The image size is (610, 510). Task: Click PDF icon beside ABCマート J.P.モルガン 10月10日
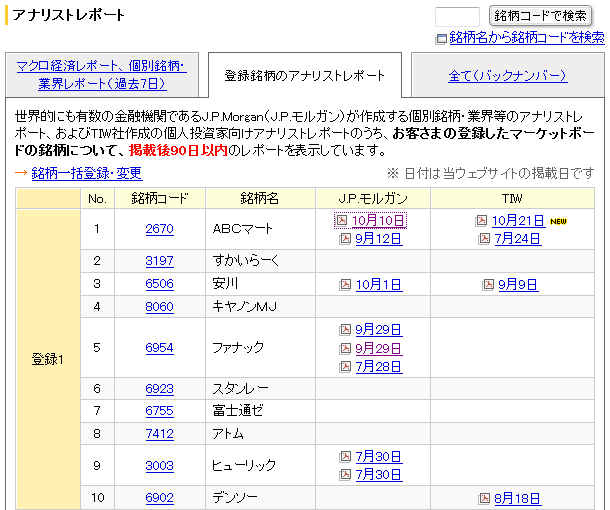point(341,221)
